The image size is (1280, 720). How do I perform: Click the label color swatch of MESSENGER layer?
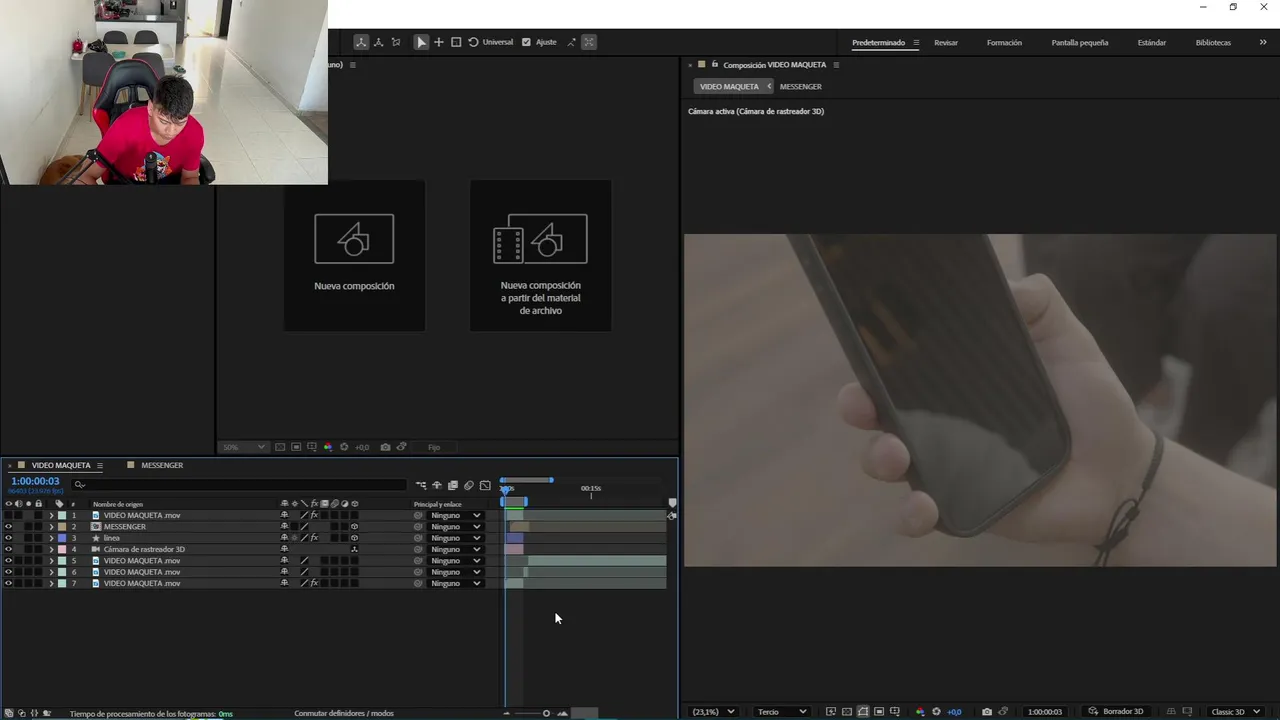[x=62, y=527]
